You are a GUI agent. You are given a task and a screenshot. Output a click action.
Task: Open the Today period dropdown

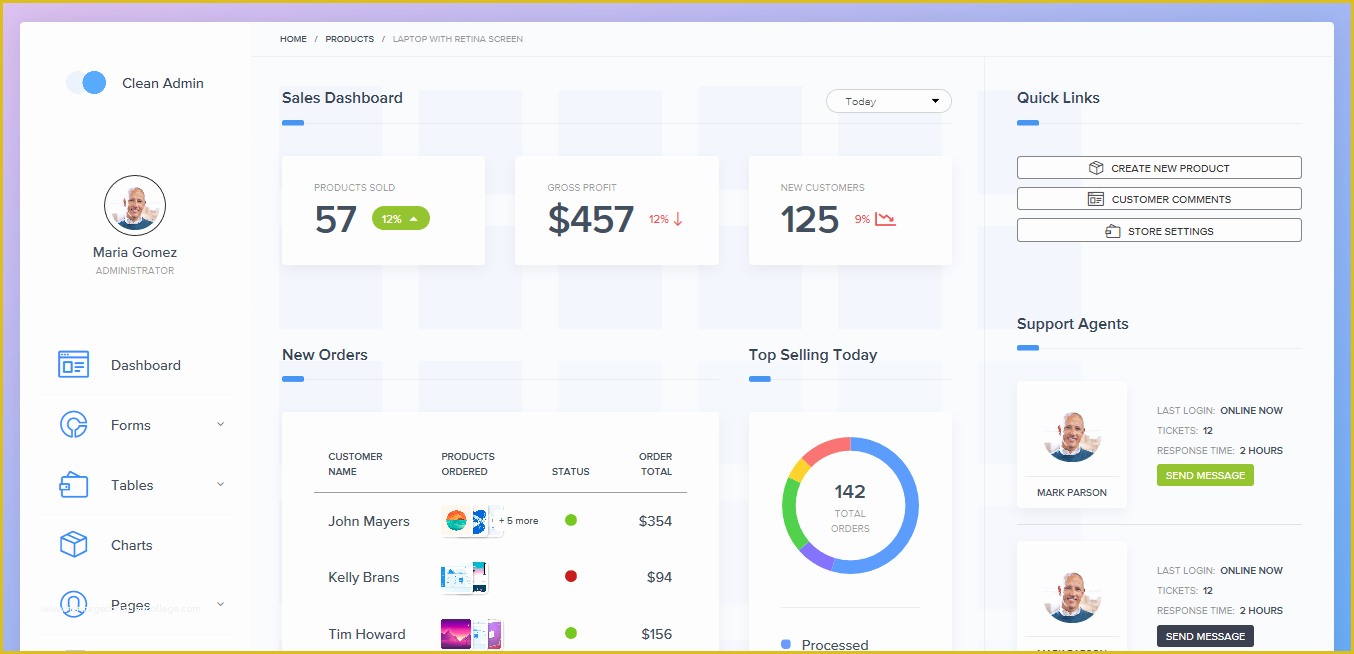(889, 101)
